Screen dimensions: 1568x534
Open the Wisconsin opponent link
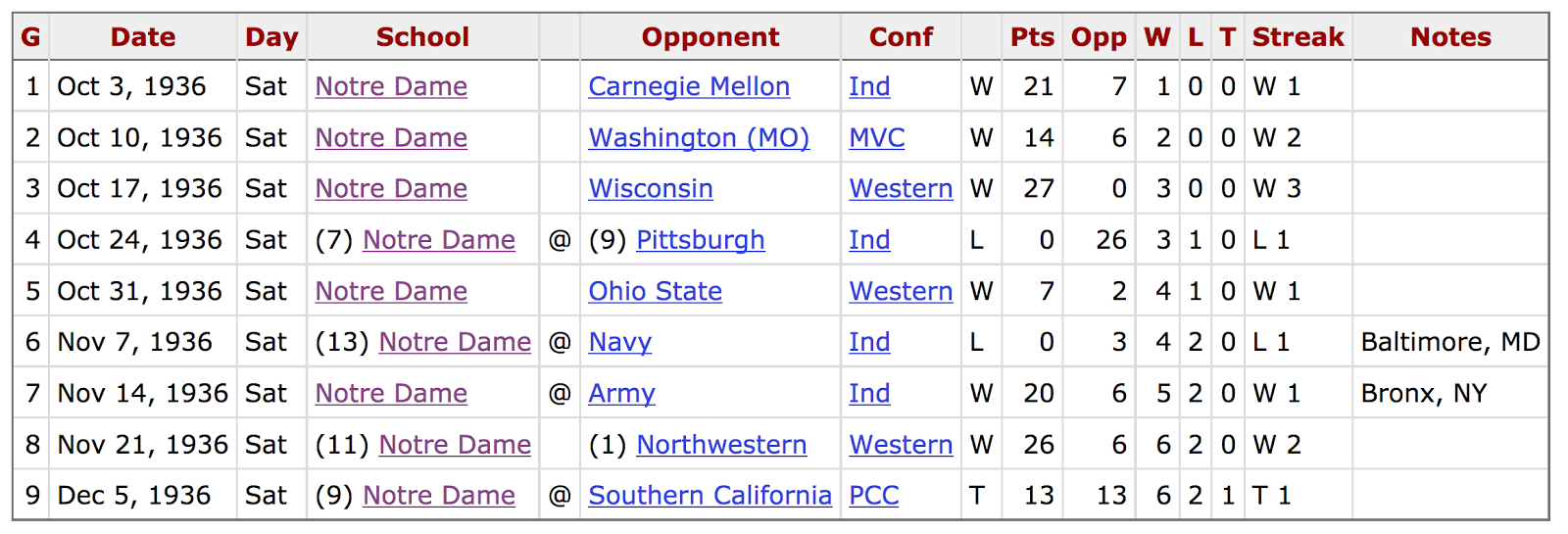coord(651,189)
